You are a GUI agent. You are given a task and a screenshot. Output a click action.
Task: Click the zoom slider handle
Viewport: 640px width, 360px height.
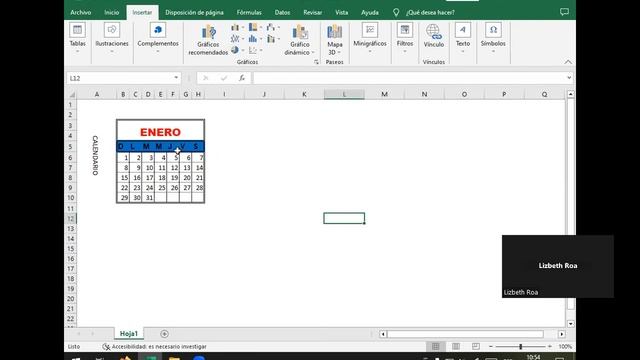pyautogui.click(x=520, y=347)
